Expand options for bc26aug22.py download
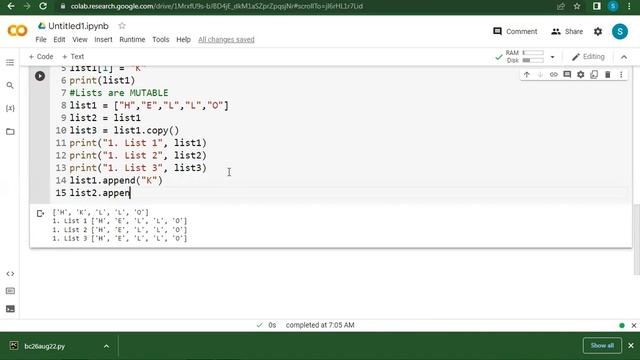 click(106, 346)
